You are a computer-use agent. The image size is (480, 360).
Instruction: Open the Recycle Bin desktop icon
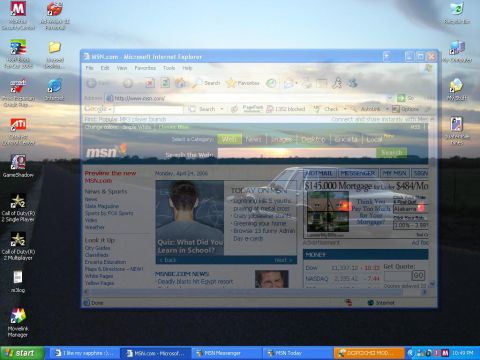point(457,13)
